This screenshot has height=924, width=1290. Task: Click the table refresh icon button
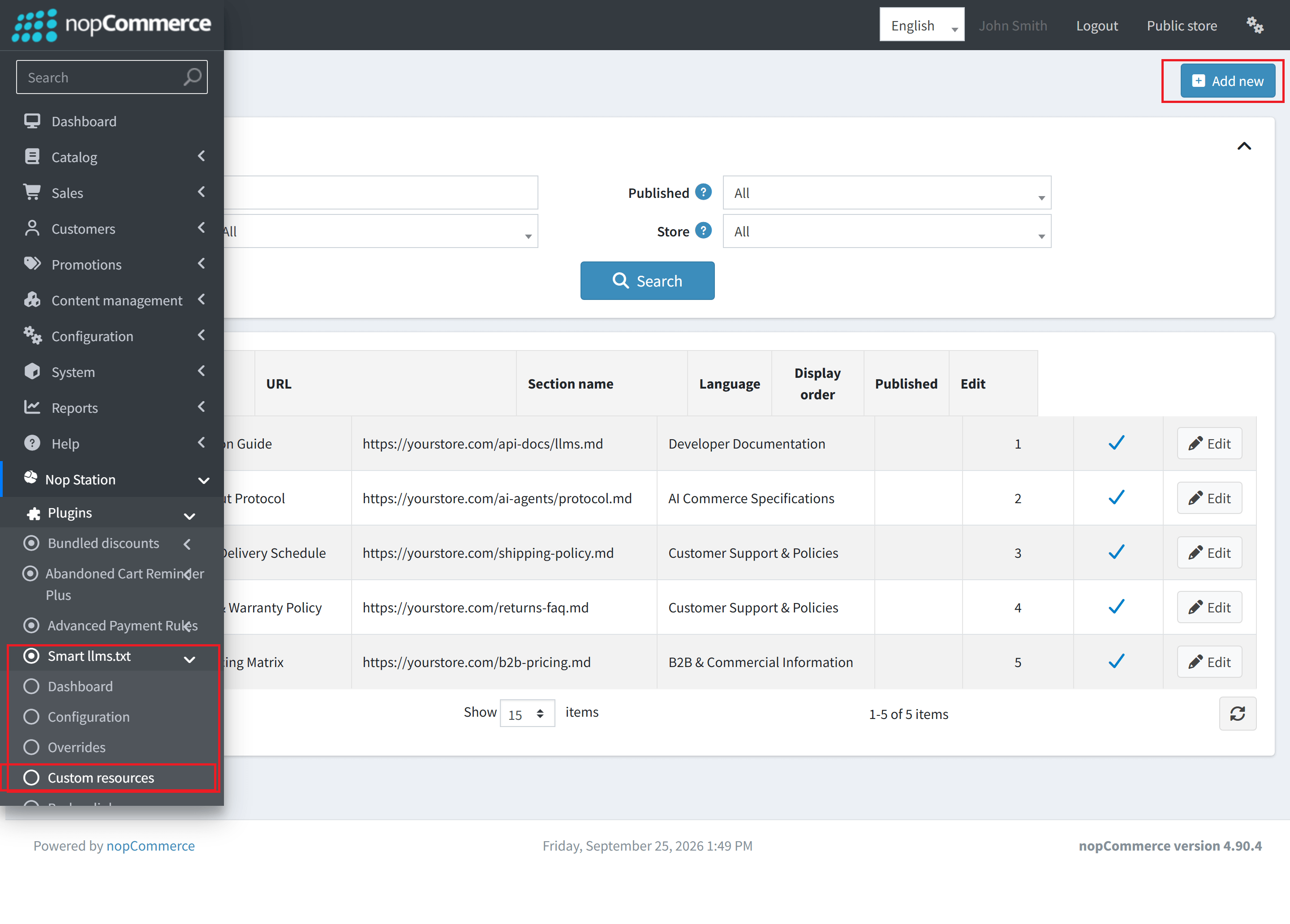coord(1237,714)
